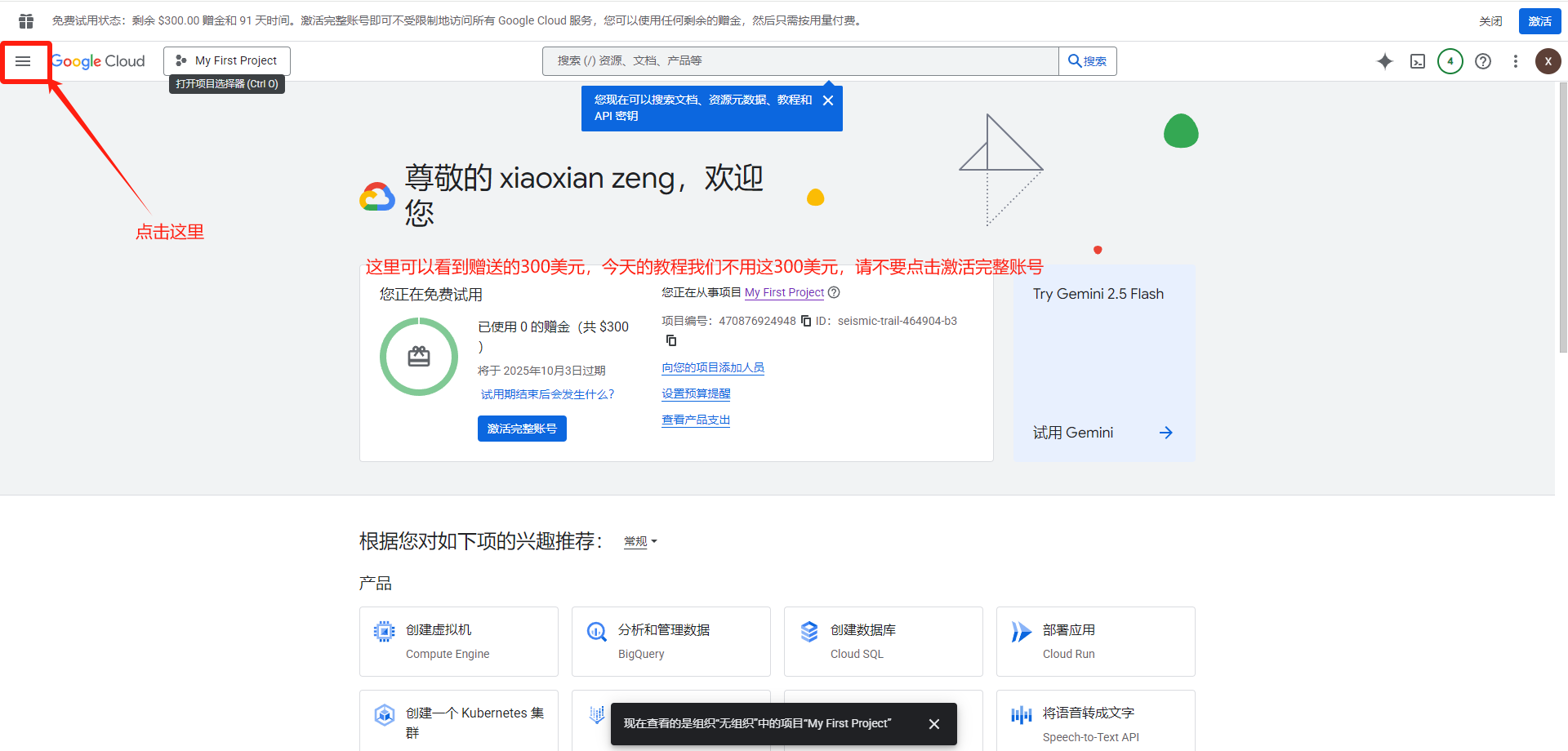Open 向您的项目添加人员 link

(713, 368)
